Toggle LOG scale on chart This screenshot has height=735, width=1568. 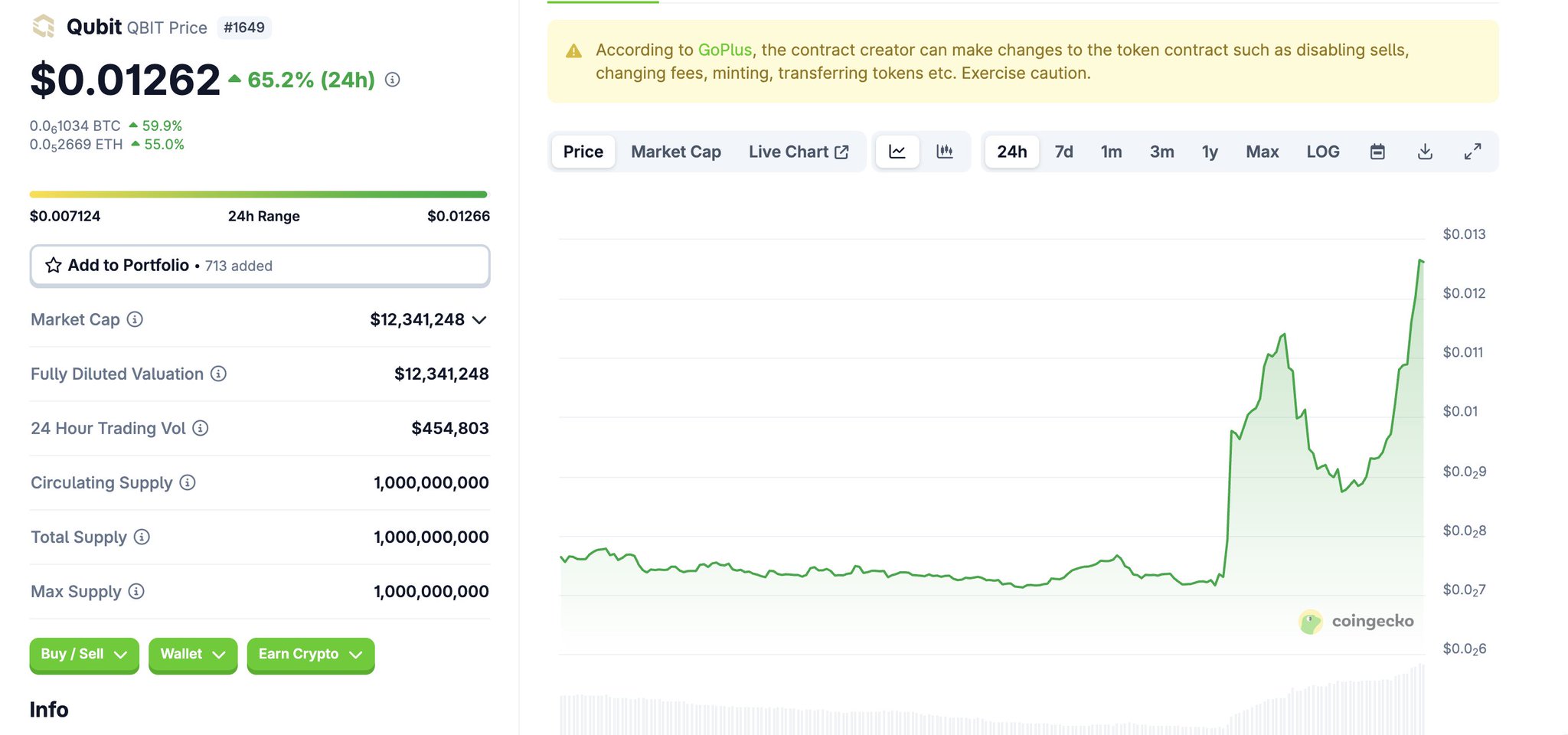(1322, 152)
